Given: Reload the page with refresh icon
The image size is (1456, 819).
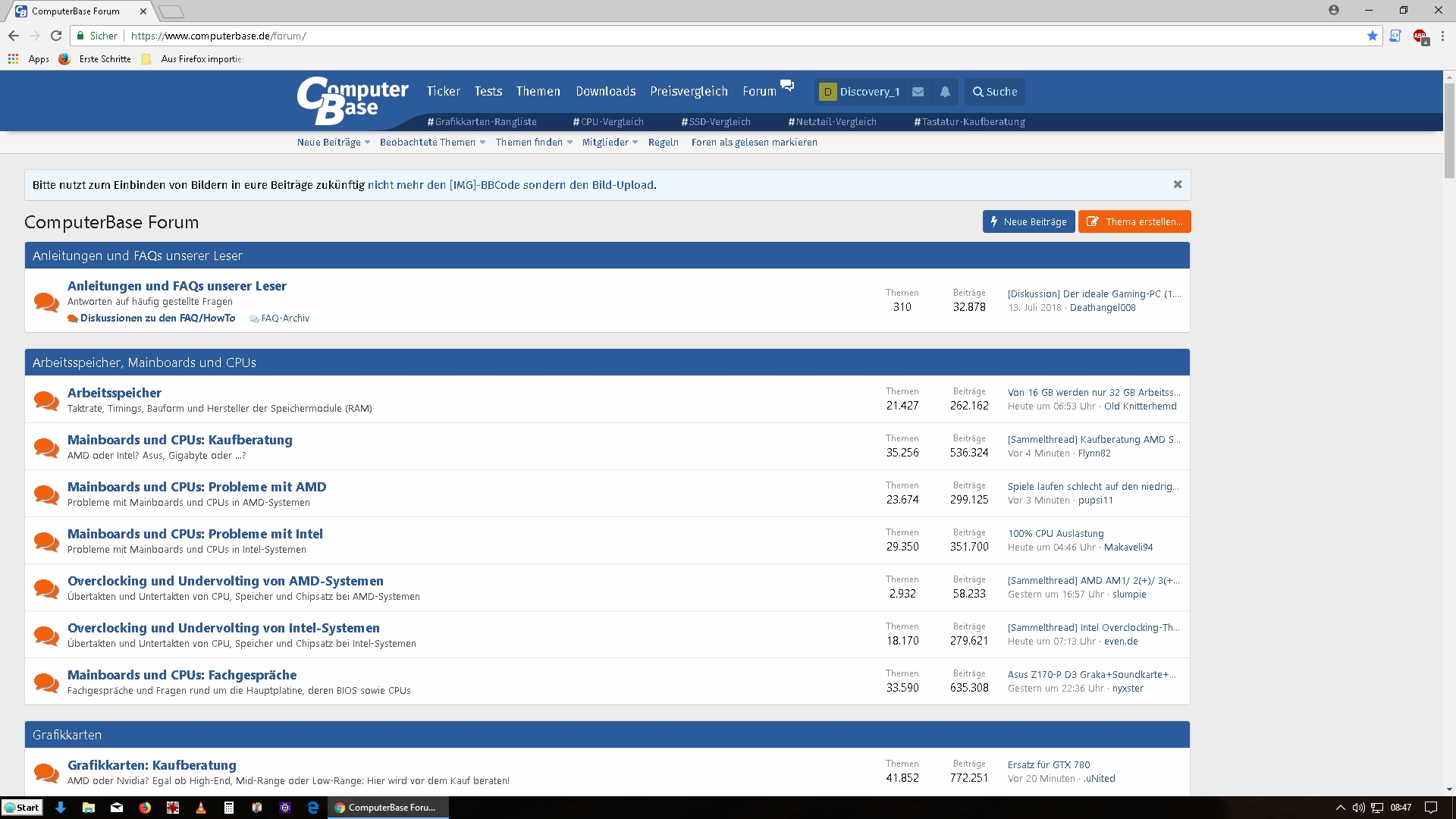Looking at the screenshot, I should 56,36.
